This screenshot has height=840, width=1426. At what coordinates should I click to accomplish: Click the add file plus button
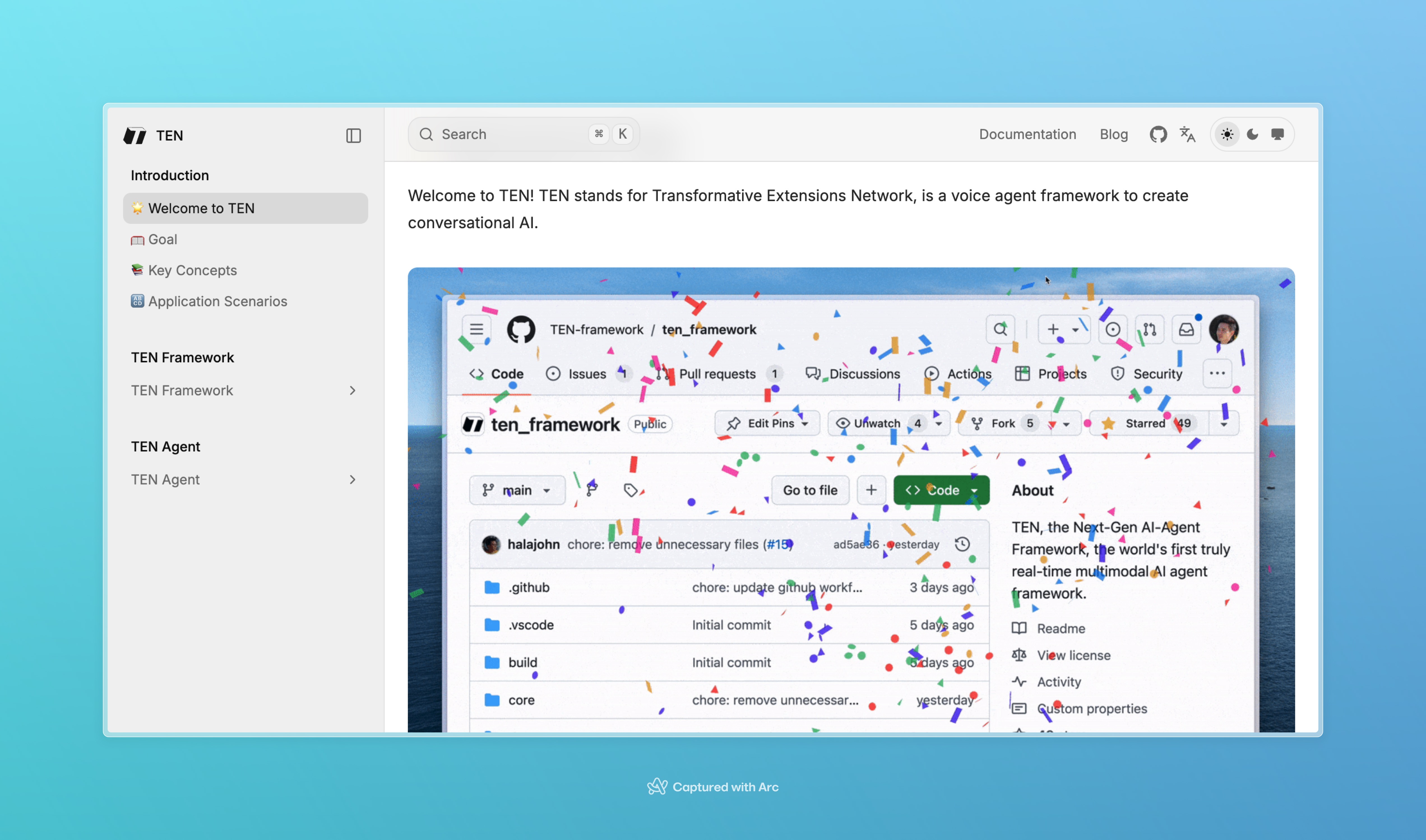click(x=871, y=490)
